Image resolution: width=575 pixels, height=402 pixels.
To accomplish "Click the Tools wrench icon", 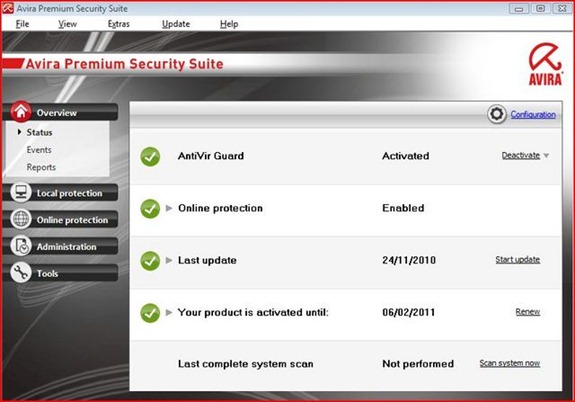I will pyautogui.click(x=21, y=273).
